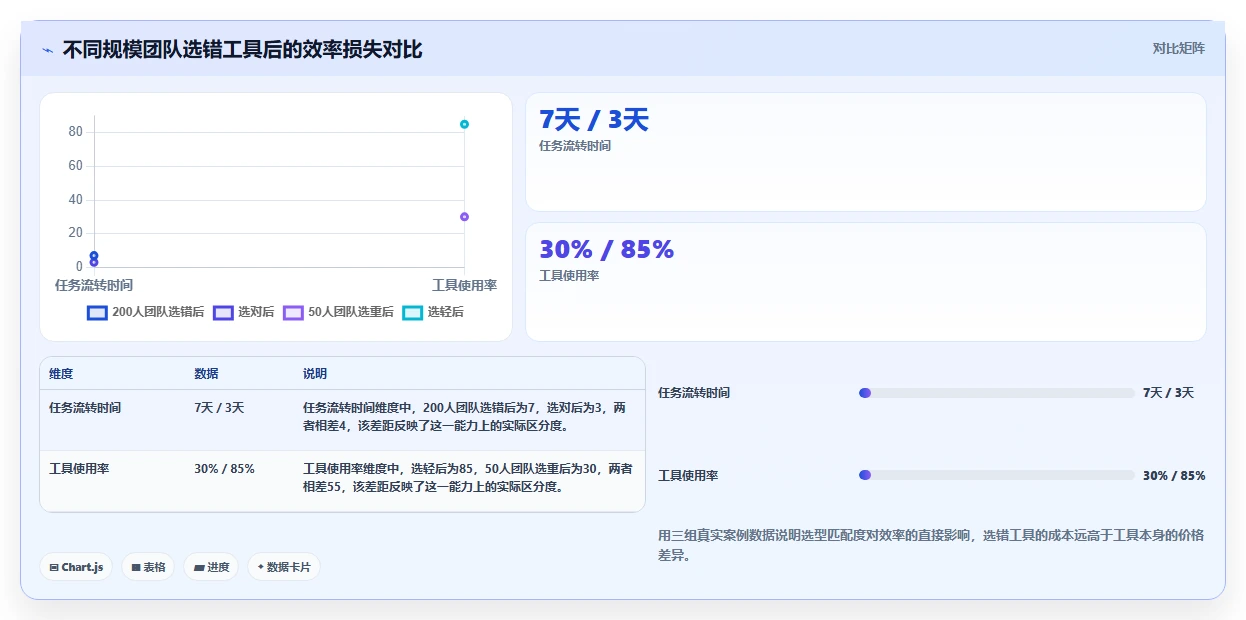Click the 30% / 85% table cell

224,469
